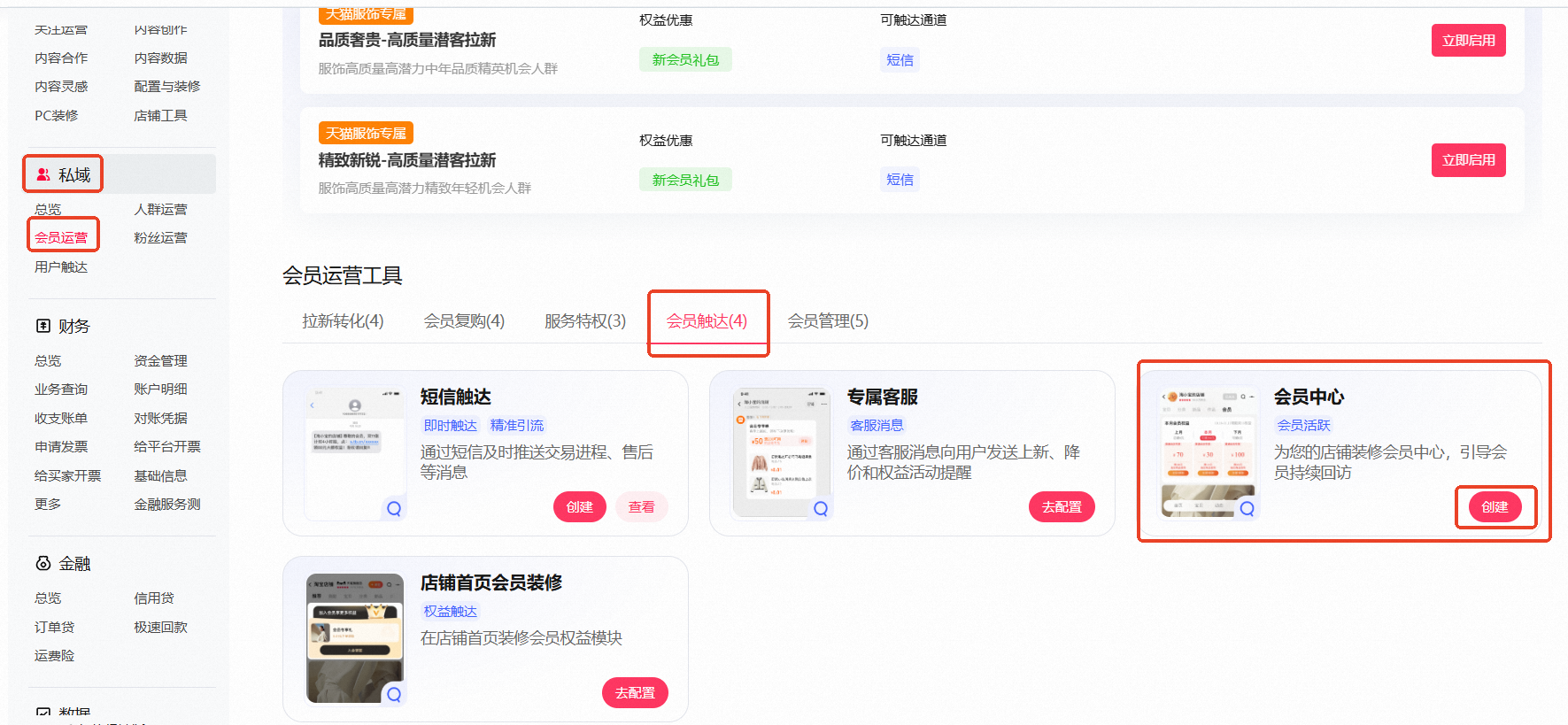This screenshot has height=725, width=1568.
Task: Click 查看 button on 短信触达 card
Action: [642, 506]
